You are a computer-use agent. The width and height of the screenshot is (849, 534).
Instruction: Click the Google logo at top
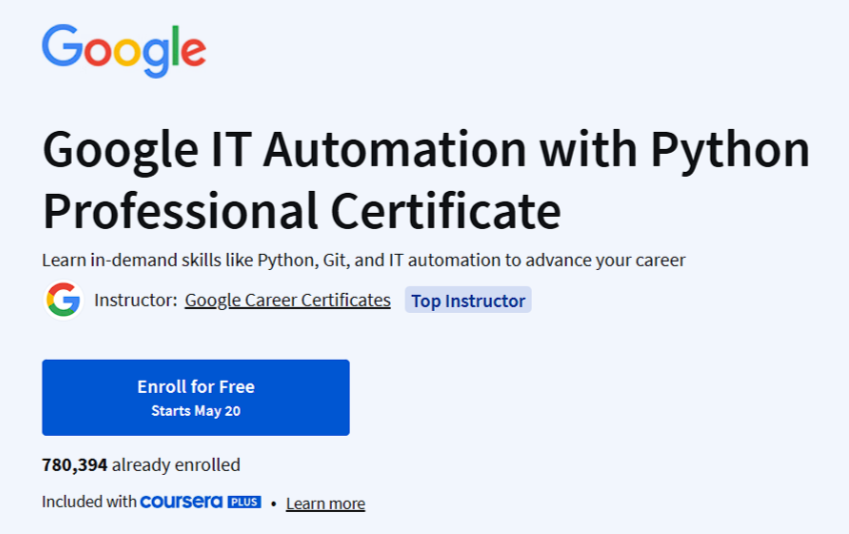(124, 51)
